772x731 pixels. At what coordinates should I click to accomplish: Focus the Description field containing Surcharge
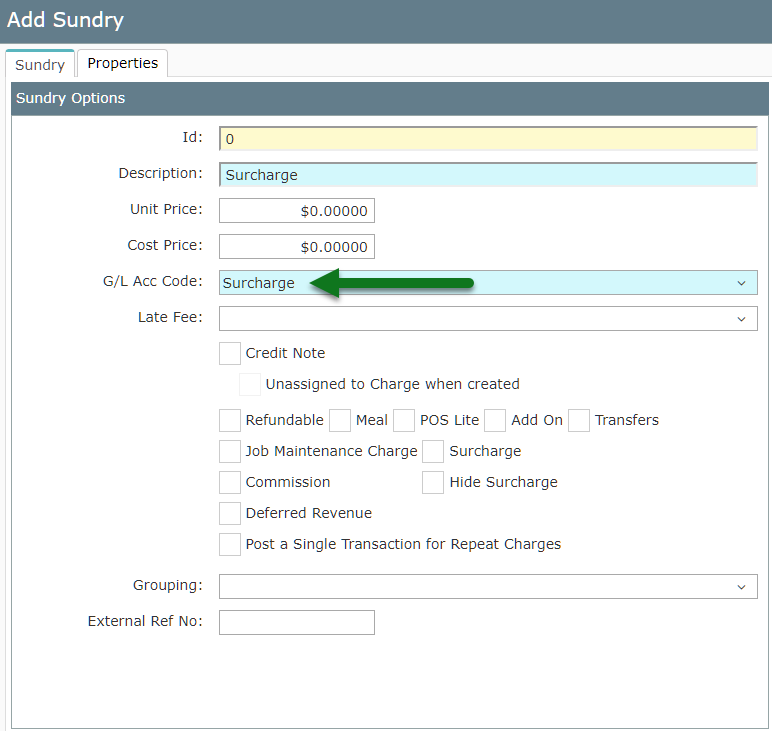(488, 175)
